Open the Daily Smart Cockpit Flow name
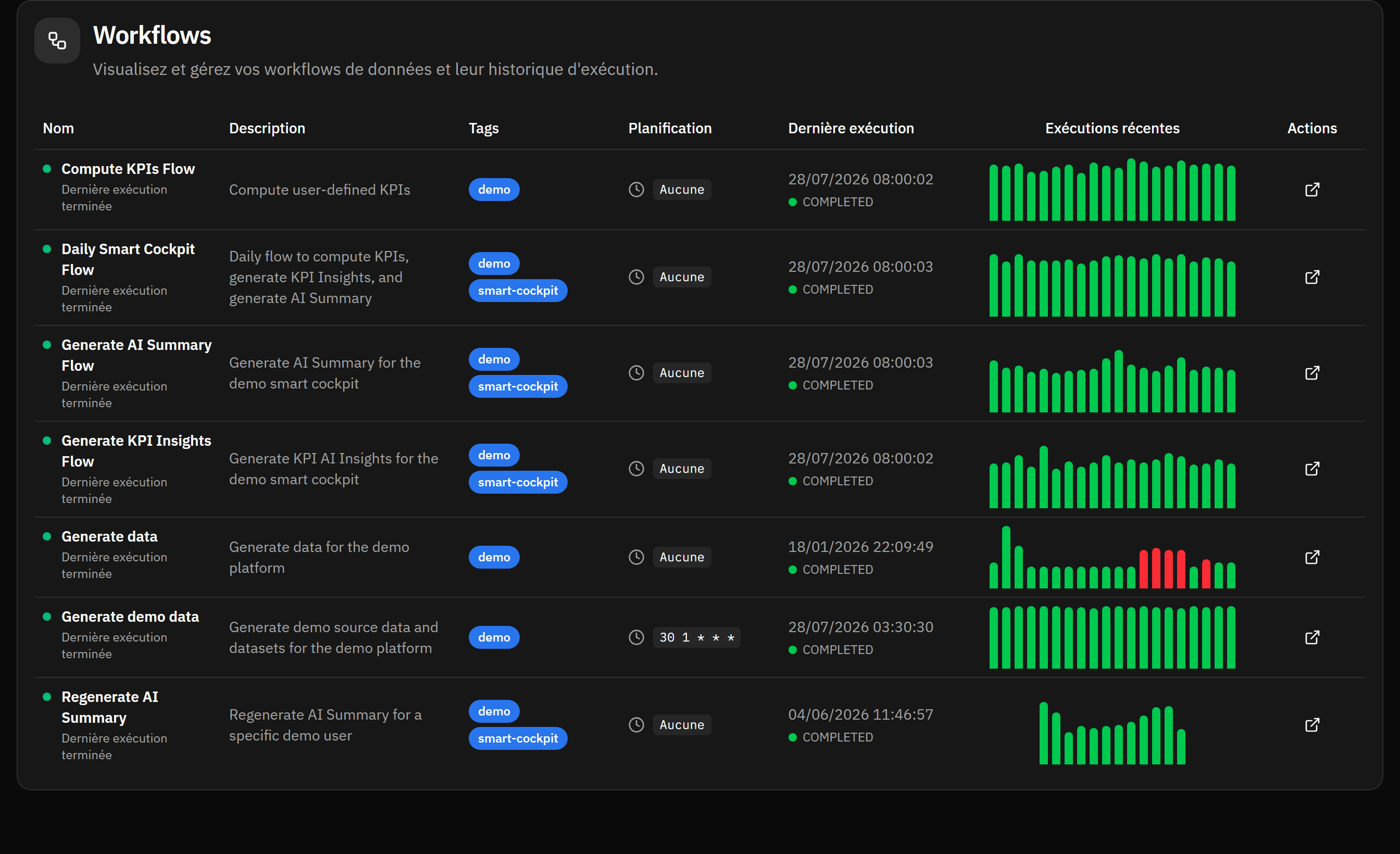Screen dimensions: 1400x854 pyautogui.click(x=128, y=259)
